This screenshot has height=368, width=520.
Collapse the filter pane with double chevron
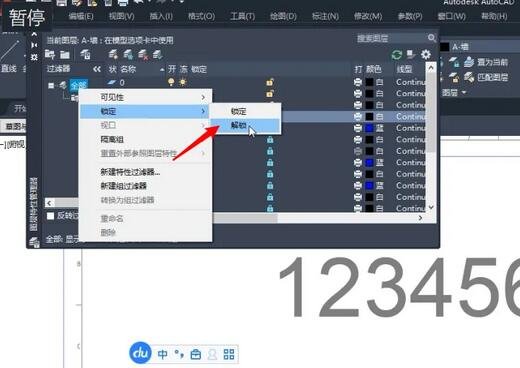pyautogui.click(x=97, y=69)
